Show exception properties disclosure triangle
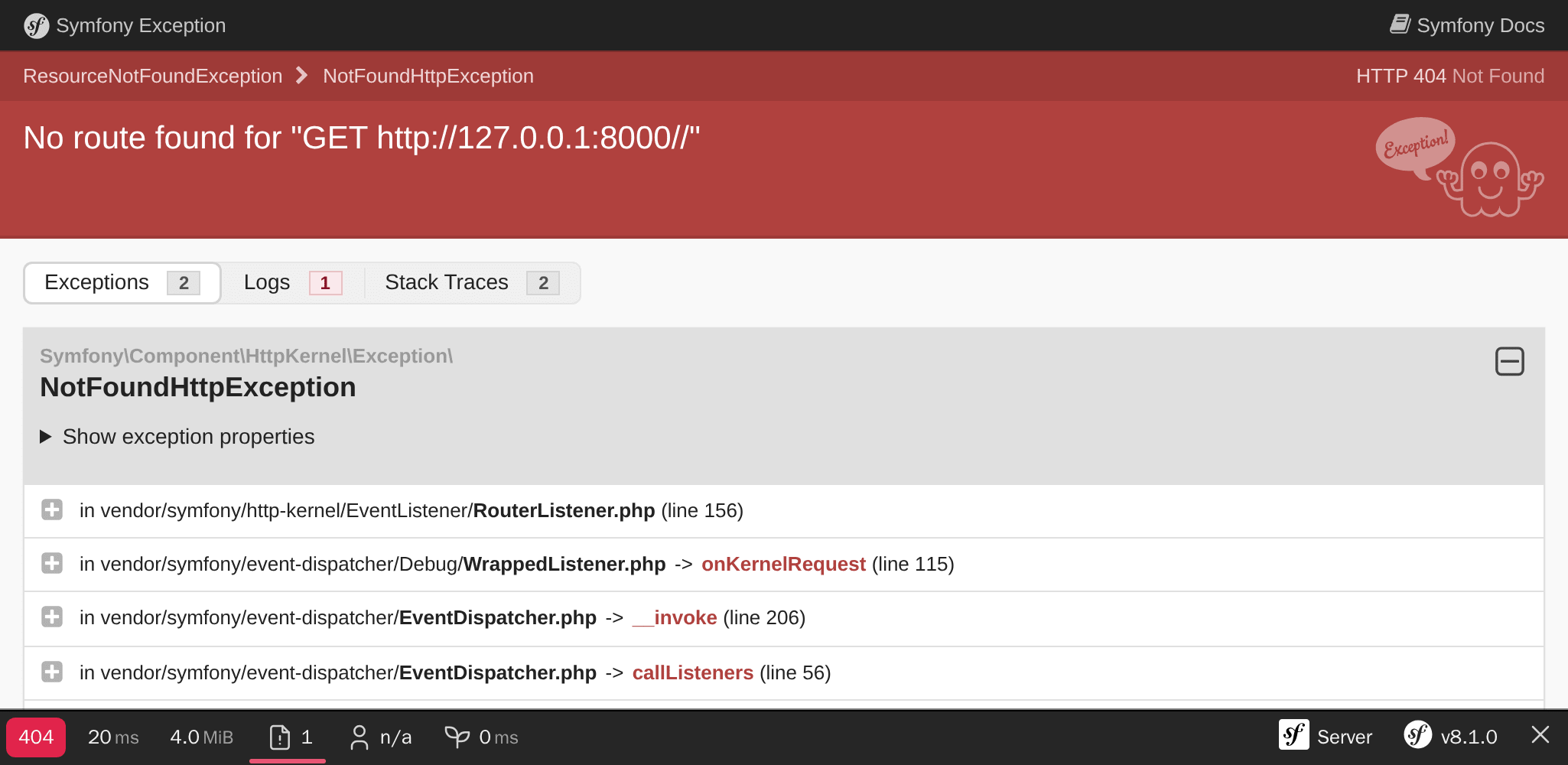 pos(45,437)
